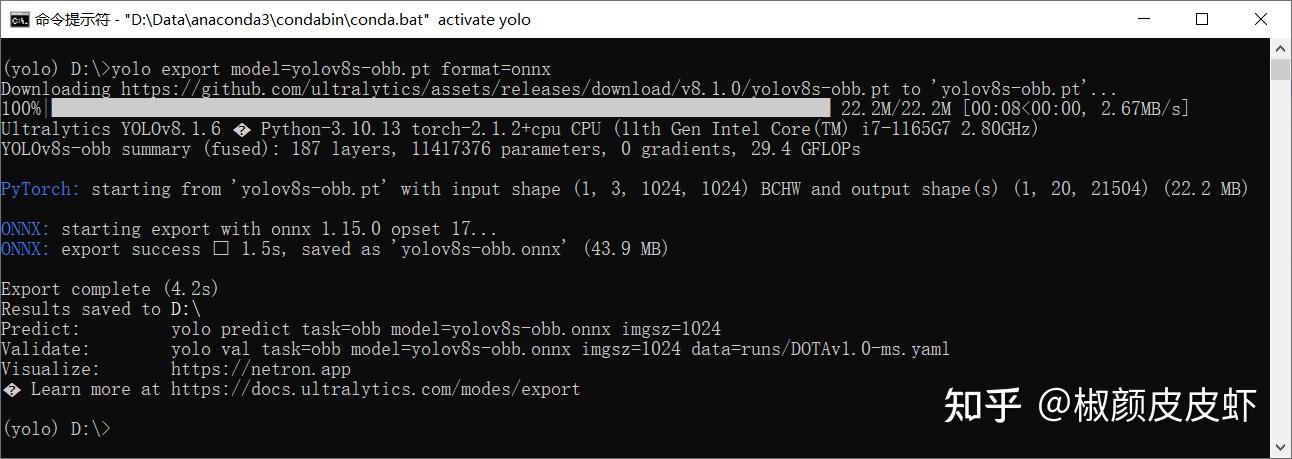
Task: Click the yolo predict command line
Action: click(446, 329)
